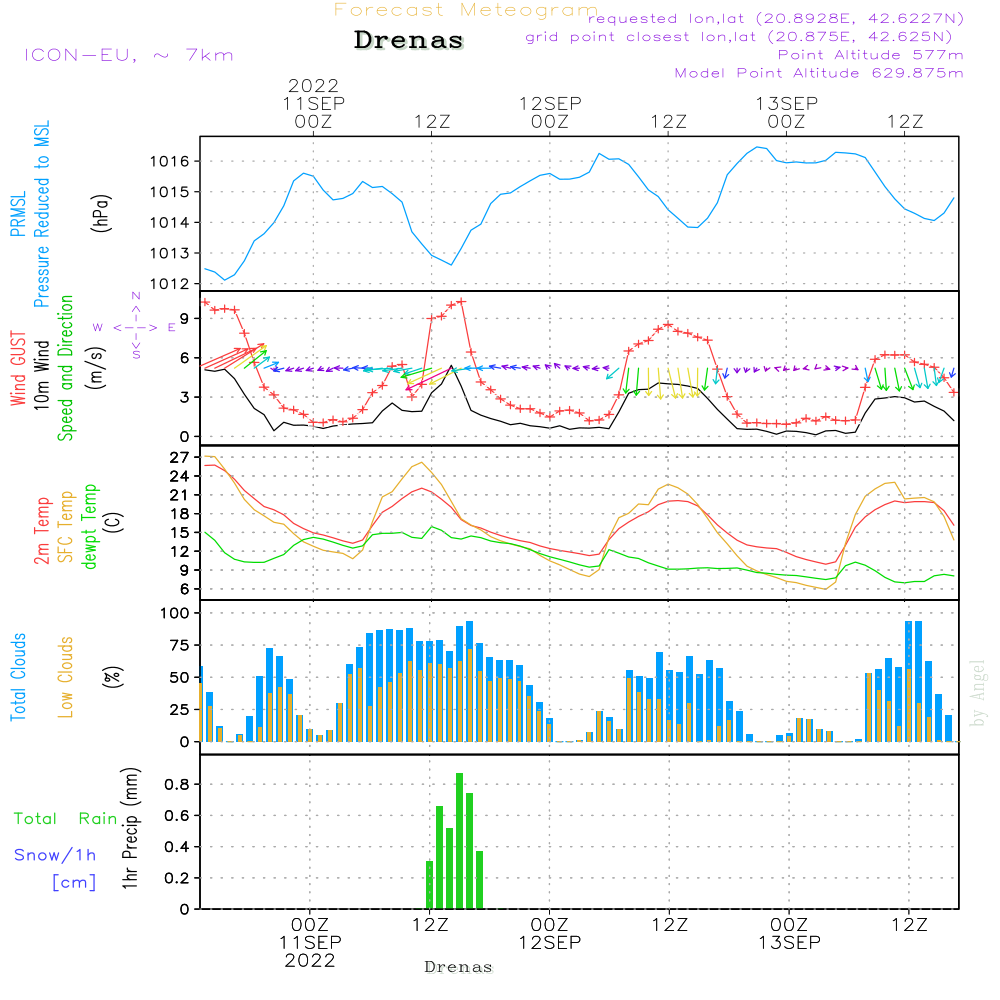Click the 'PRMSL' axis label

click(18, 214)
